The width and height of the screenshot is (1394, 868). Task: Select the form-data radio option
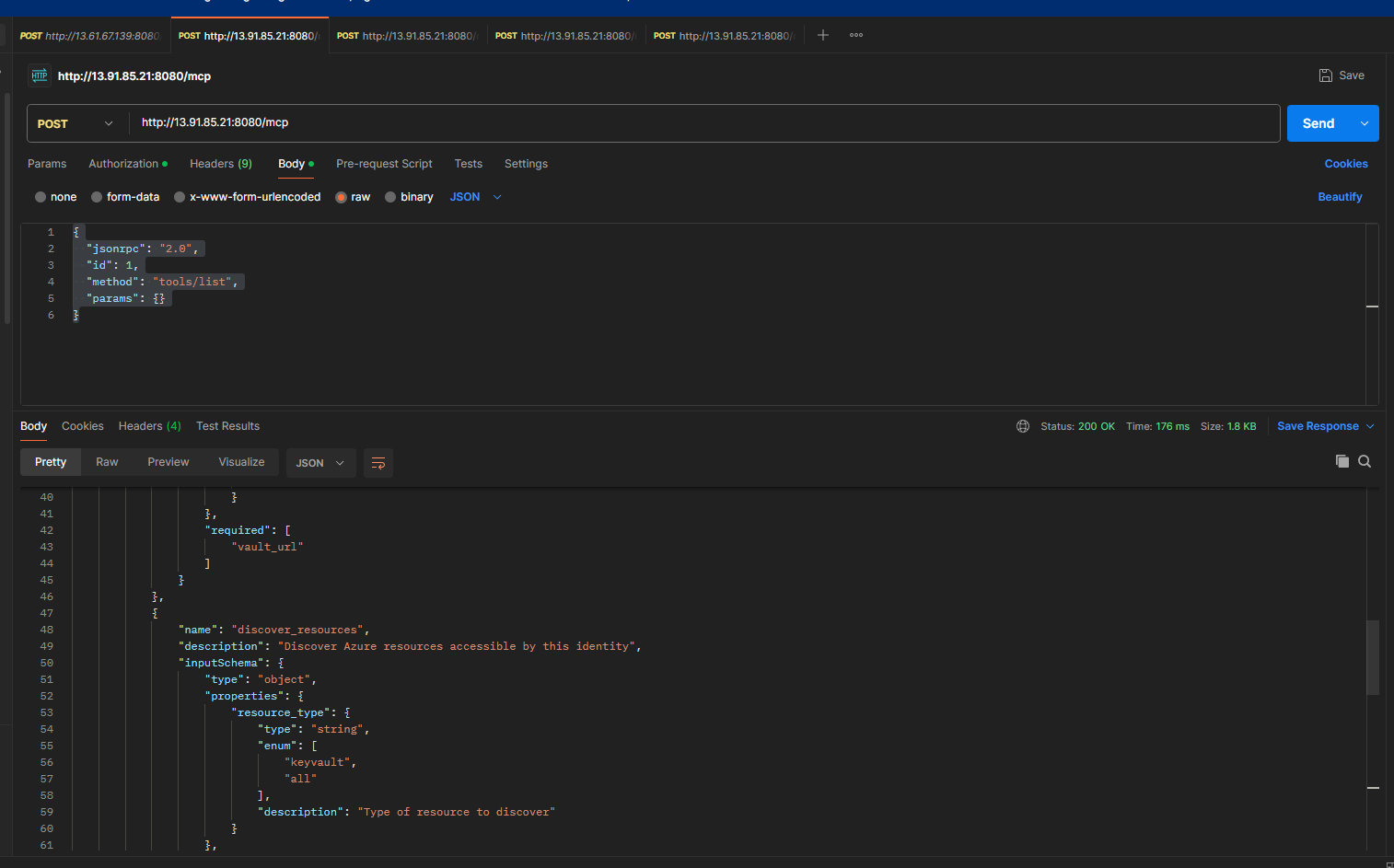coord(97,197)
